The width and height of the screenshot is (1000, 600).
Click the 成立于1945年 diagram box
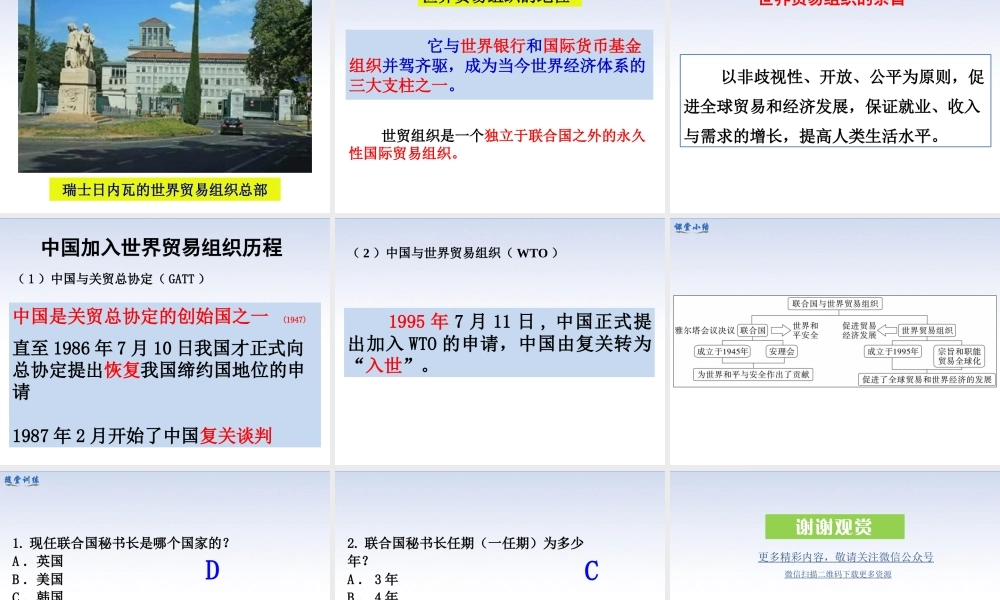tap(723, 352)
